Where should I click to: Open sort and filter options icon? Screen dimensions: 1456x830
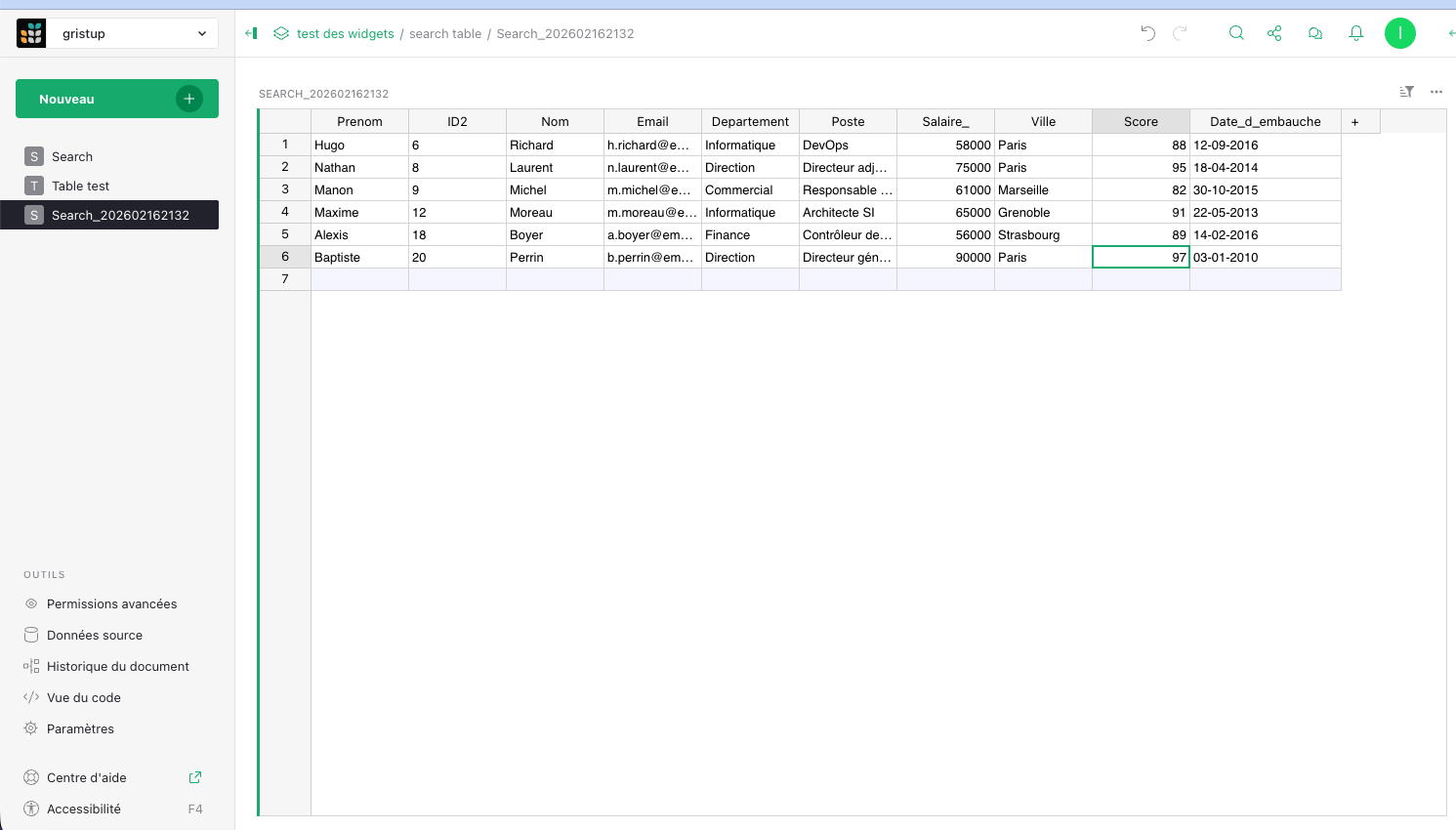(x=1406, y=92)
